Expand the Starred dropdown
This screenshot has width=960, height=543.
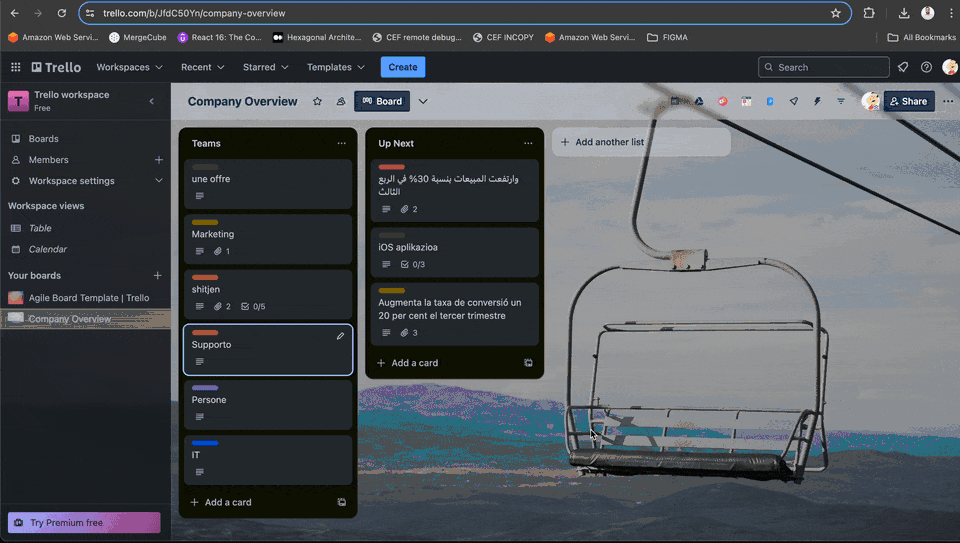(x=265, y=67)
